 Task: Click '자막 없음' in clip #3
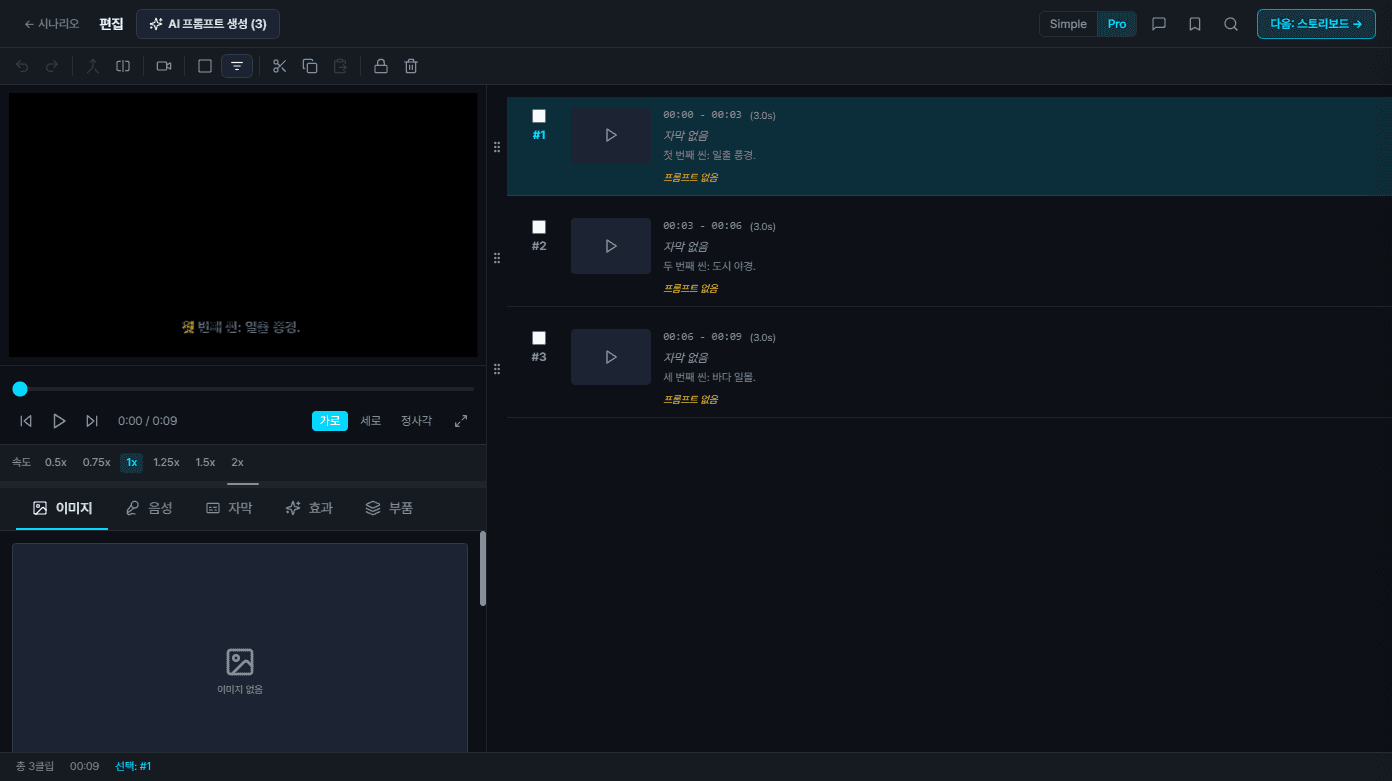point(686,357)
